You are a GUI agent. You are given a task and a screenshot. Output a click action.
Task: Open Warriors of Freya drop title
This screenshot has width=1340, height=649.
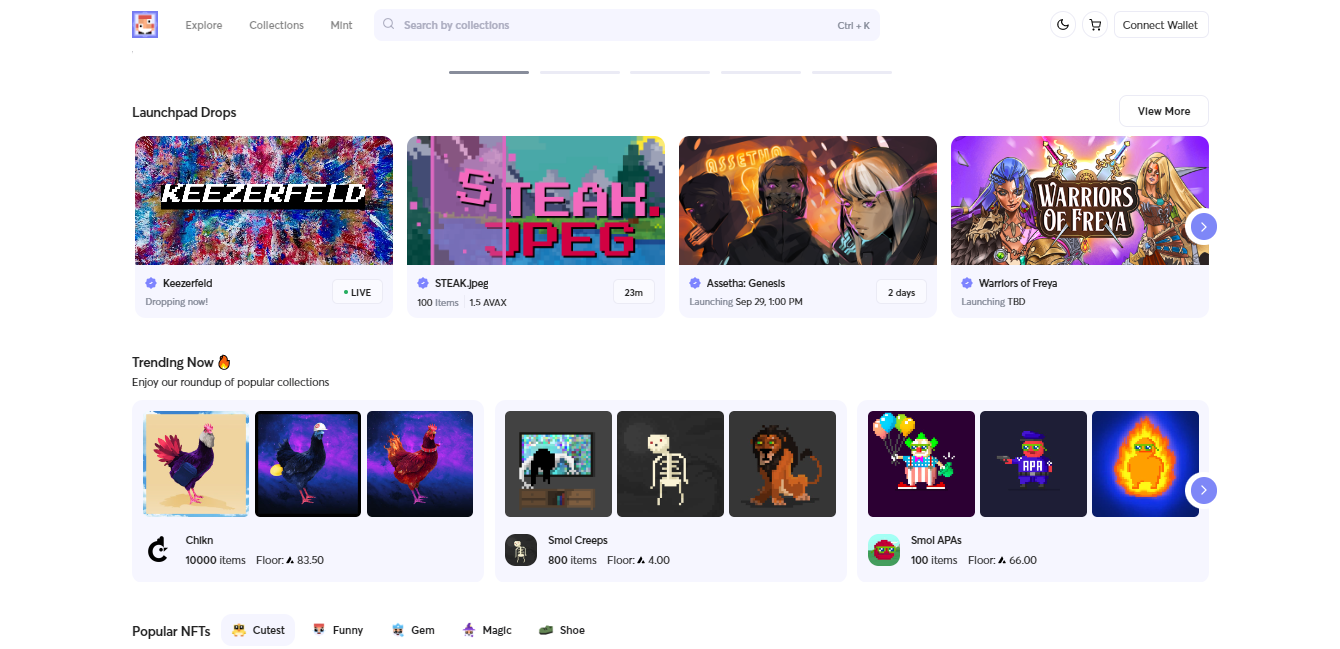pyautogui.click(x=1018, y=283)
